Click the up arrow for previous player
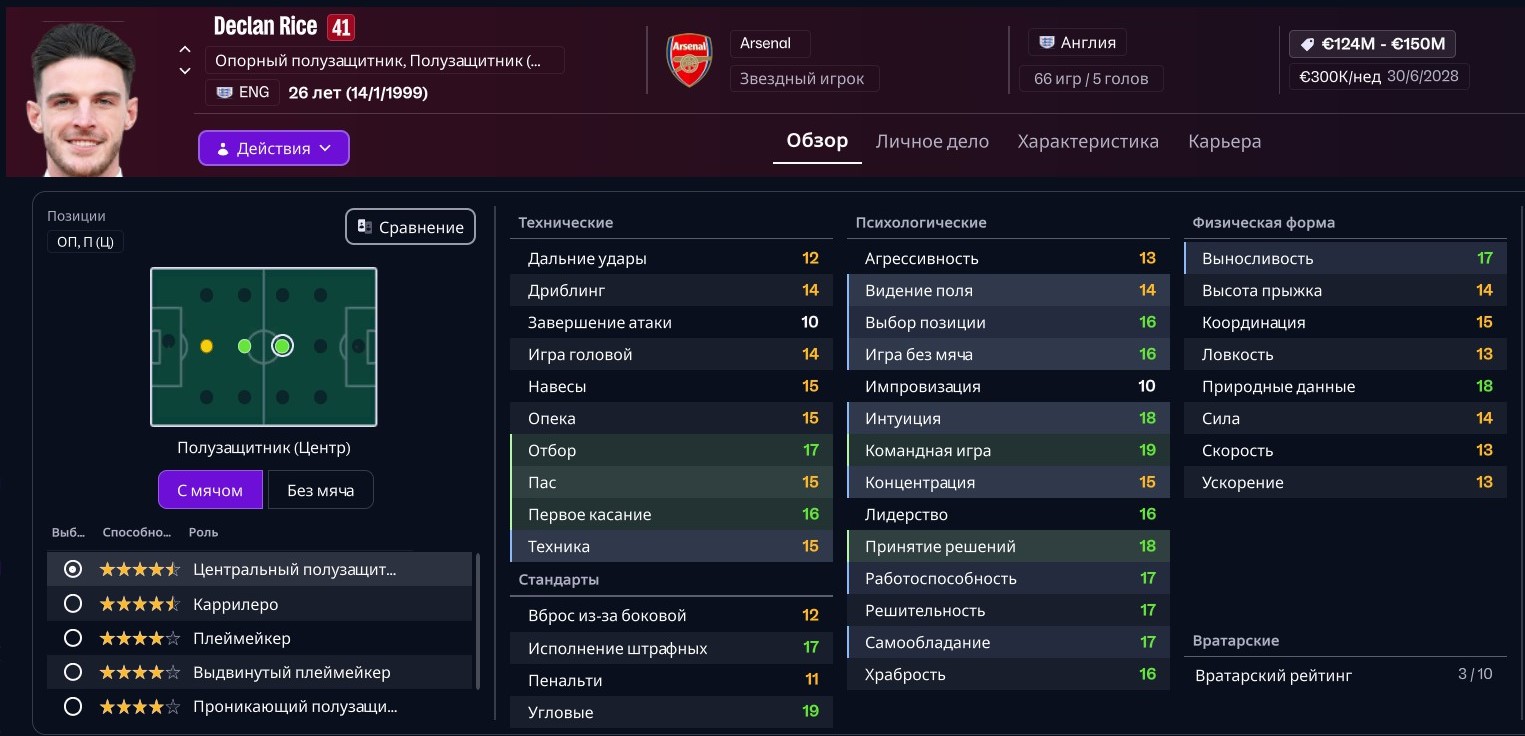This screenshot has width=1525, height=736. click(x=185, y=49)
